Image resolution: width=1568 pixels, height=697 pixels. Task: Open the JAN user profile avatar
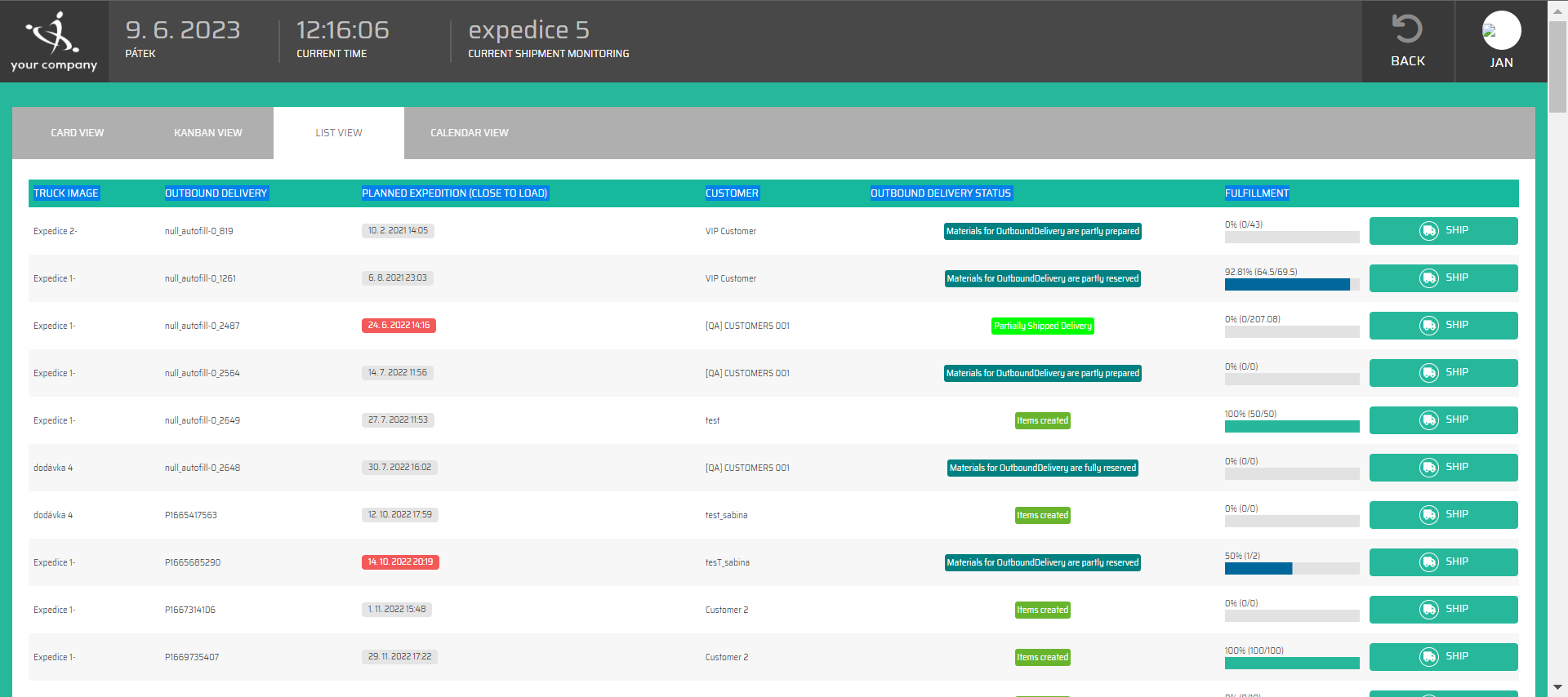click(x=1501, y=31)
